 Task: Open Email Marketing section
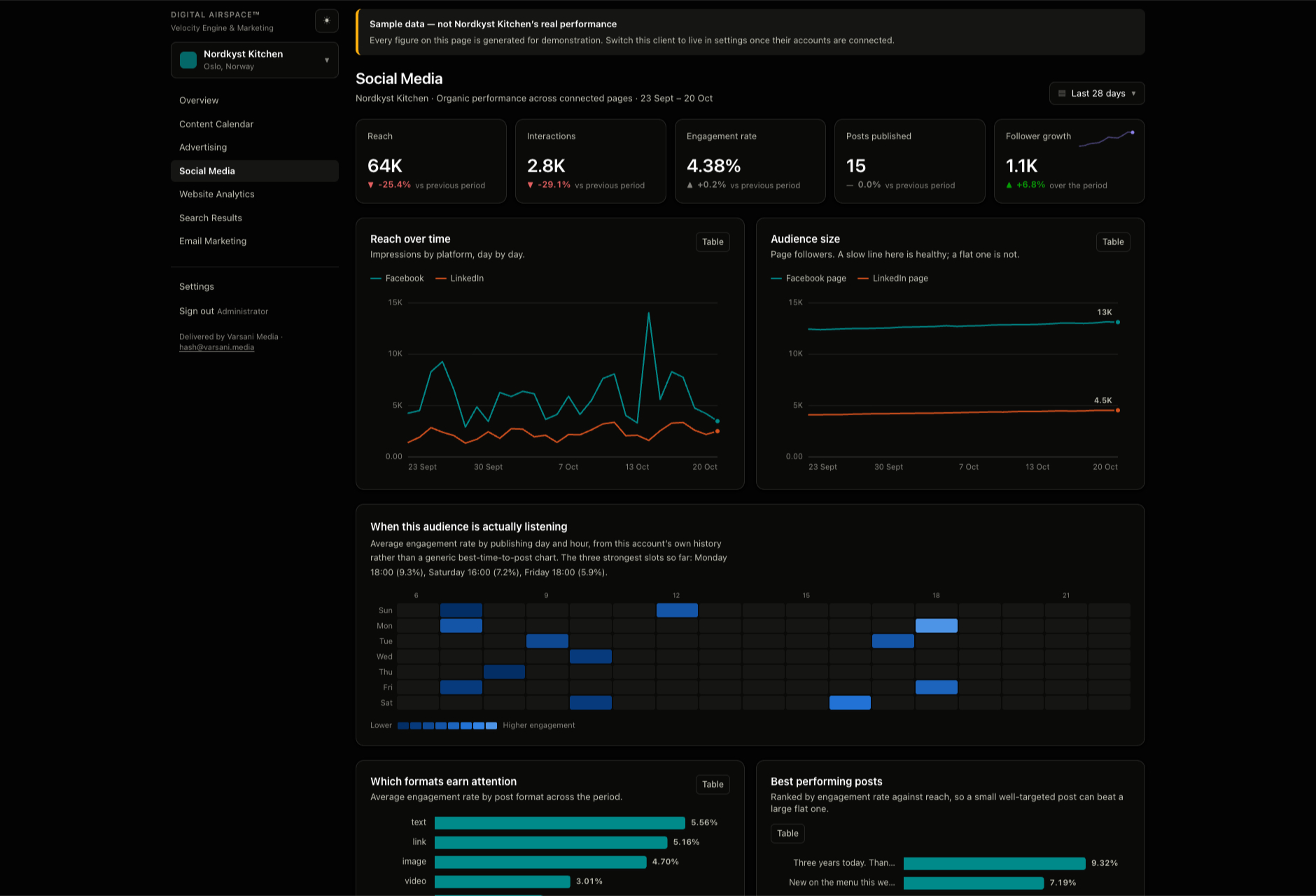pyautogui.click(x=255, y=241)
